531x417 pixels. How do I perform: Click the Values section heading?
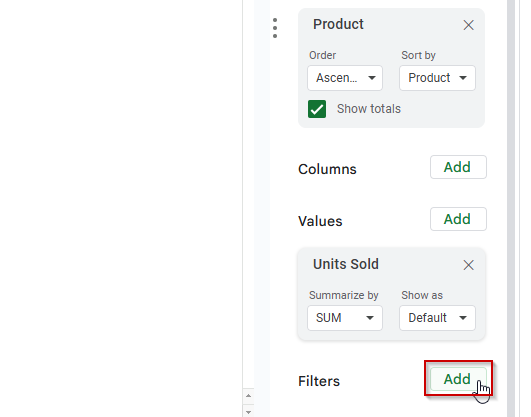coord(320,221)
